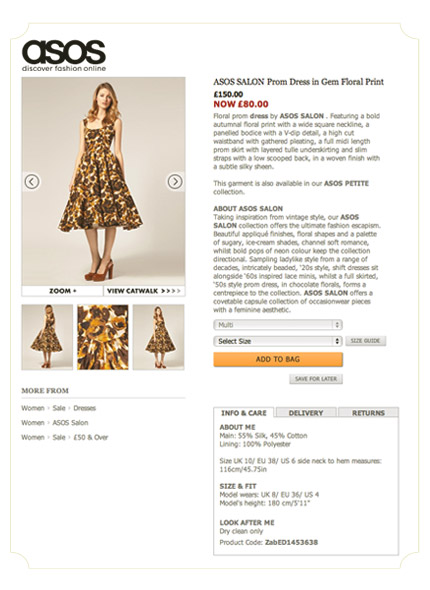Switch to the DELIVERY tab
The width and height of the screenshot is (430, 590).
click(306, 413)
